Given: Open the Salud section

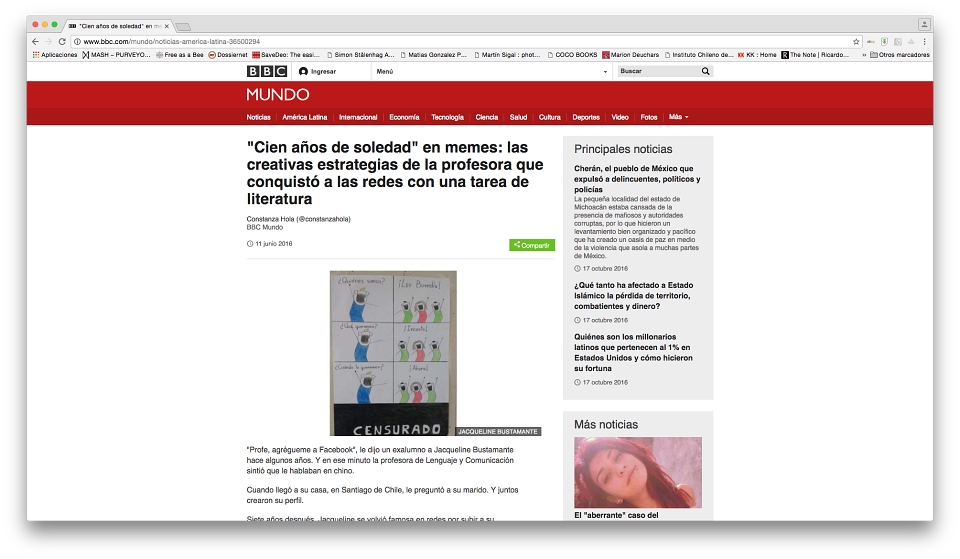Looking at the screenshot, I should click(519, 118).
